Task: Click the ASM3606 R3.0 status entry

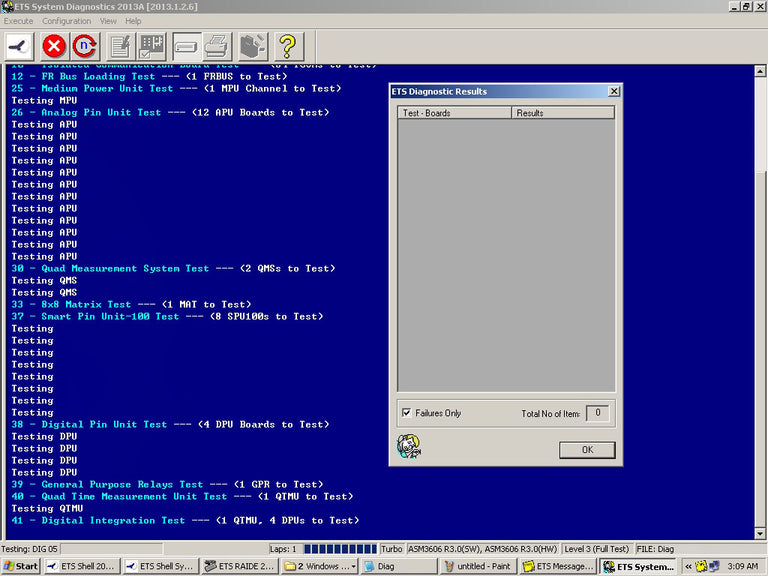Action: pos(482,549)
